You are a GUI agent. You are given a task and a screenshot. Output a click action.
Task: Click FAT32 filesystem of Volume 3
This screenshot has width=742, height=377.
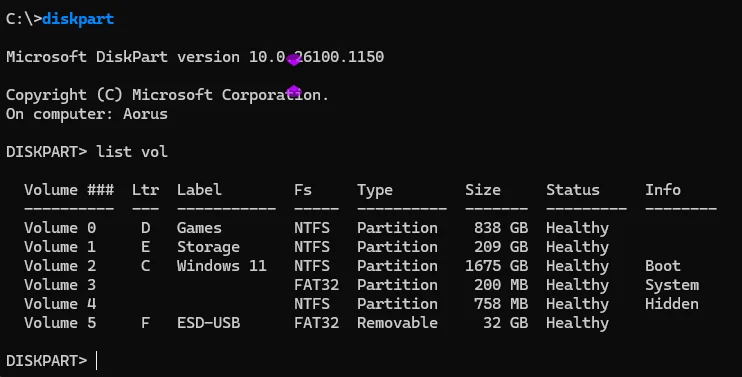pyautogui.click(x=316, y=285)
